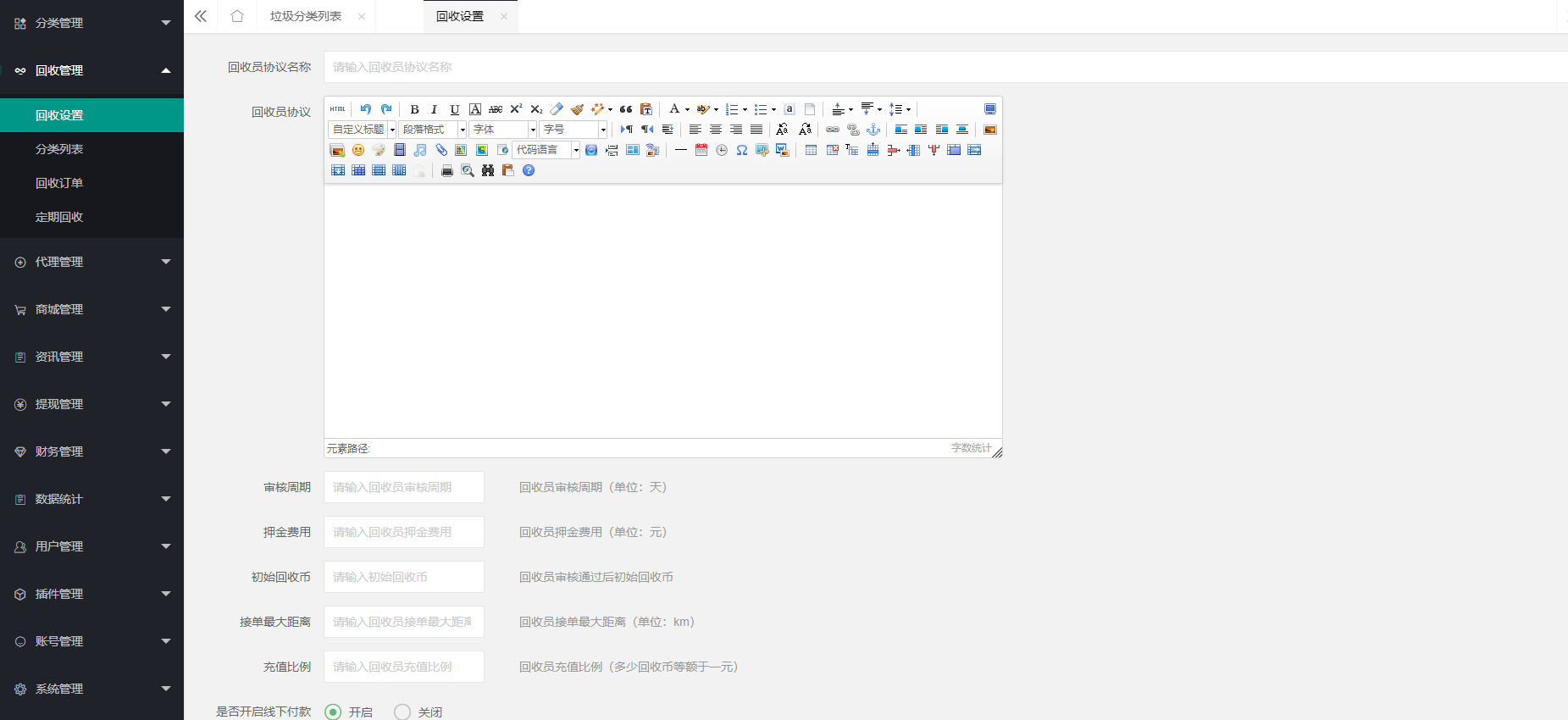Toggle fullscreen mode of the editor

point(989,109)
